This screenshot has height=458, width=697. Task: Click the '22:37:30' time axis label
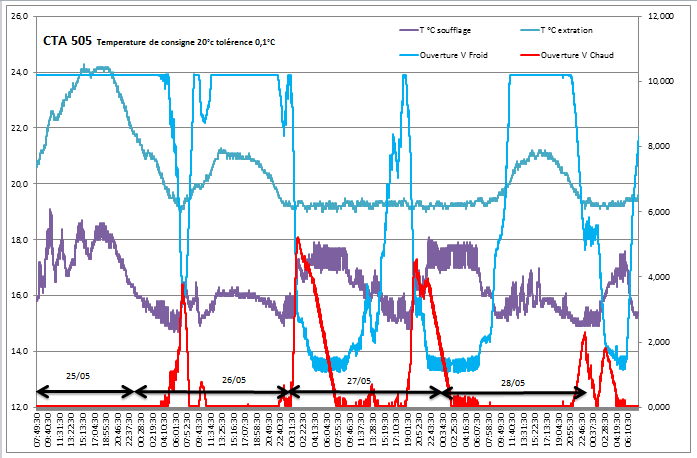129,430
